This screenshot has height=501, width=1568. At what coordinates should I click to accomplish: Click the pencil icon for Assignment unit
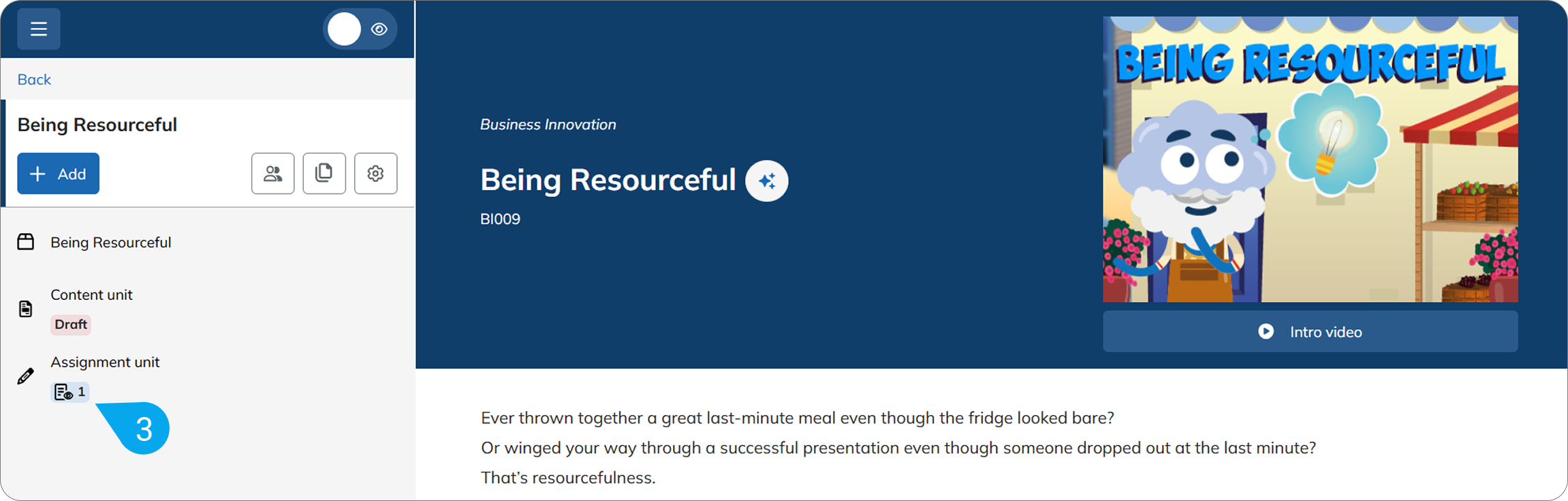26,376
